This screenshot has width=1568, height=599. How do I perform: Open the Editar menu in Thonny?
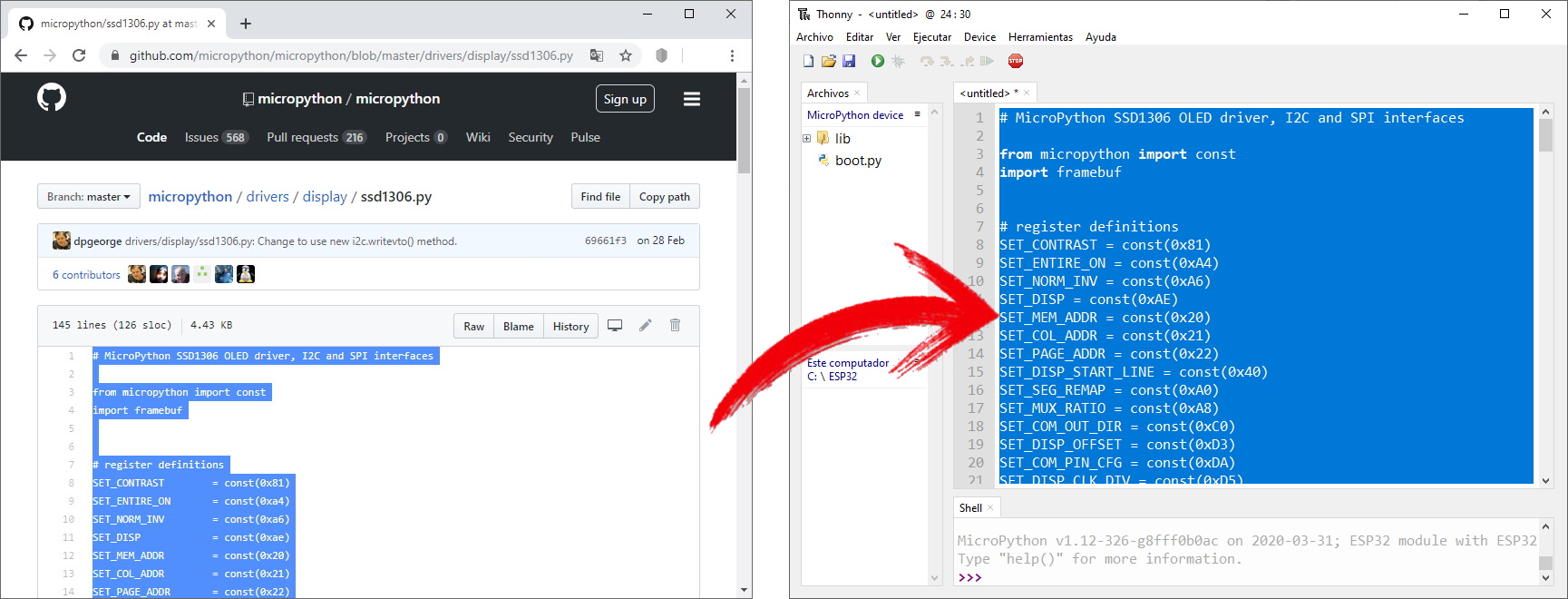click(860, 37)
